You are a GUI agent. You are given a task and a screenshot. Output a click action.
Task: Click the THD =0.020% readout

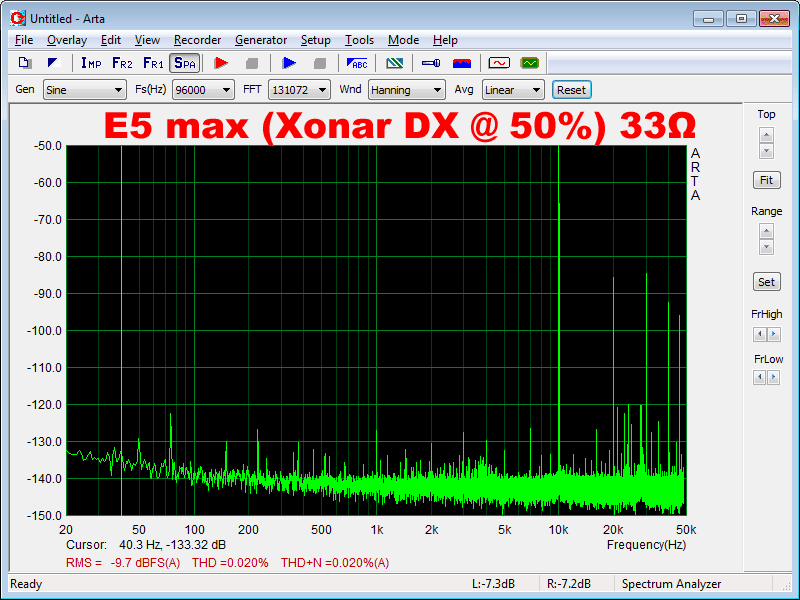[230, 563]
